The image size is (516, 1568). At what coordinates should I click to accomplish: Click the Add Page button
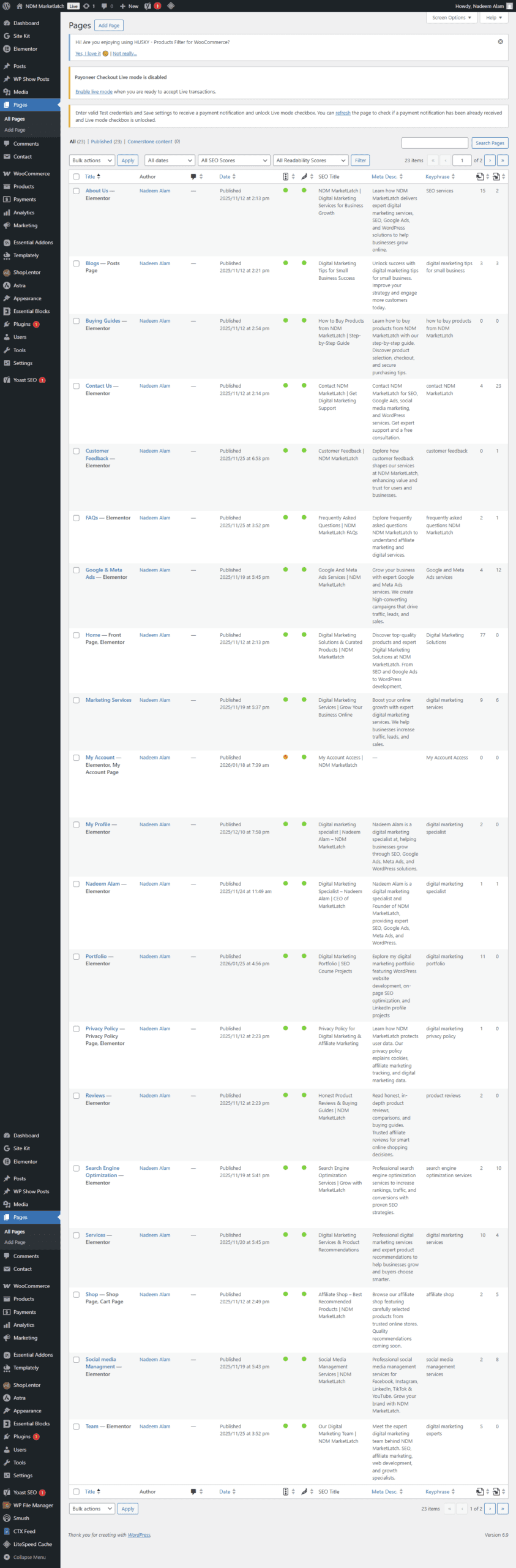tap(109, 26)
